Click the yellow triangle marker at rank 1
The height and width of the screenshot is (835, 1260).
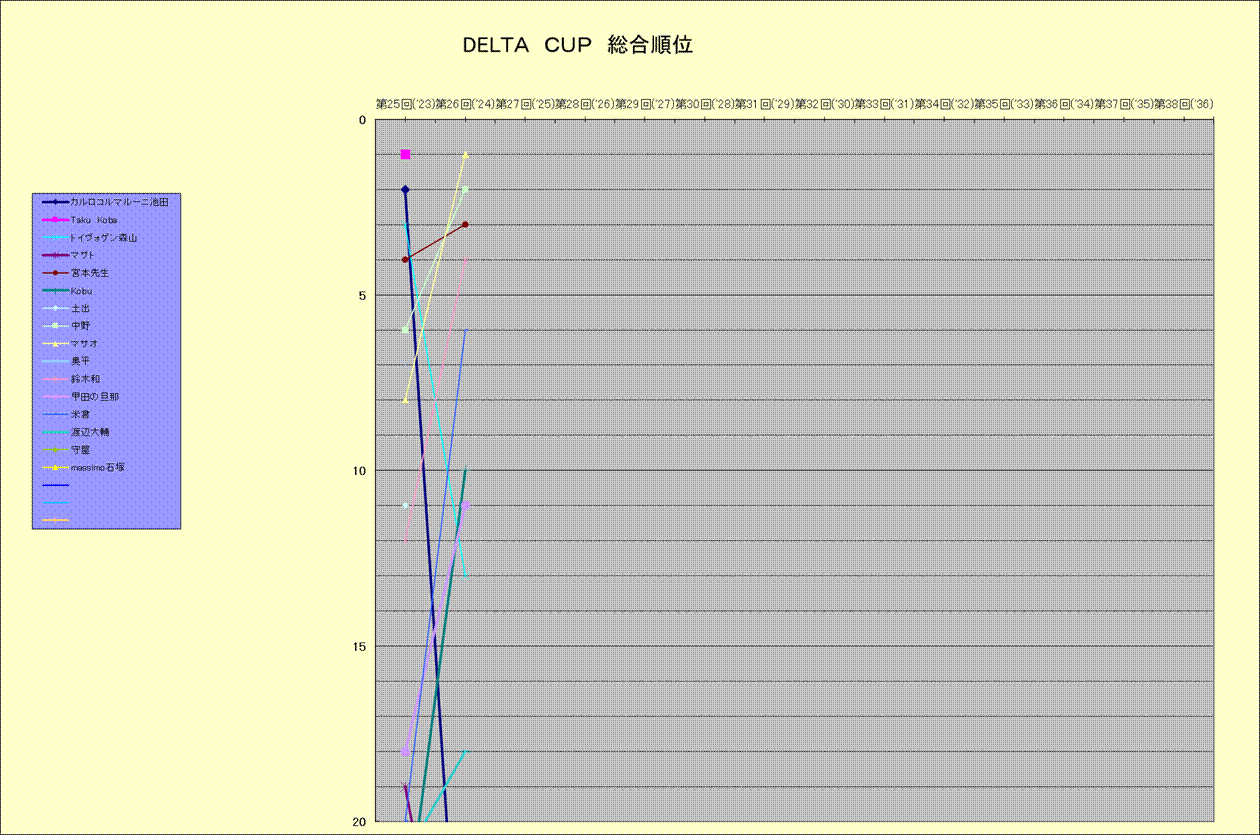pos(465,154)
